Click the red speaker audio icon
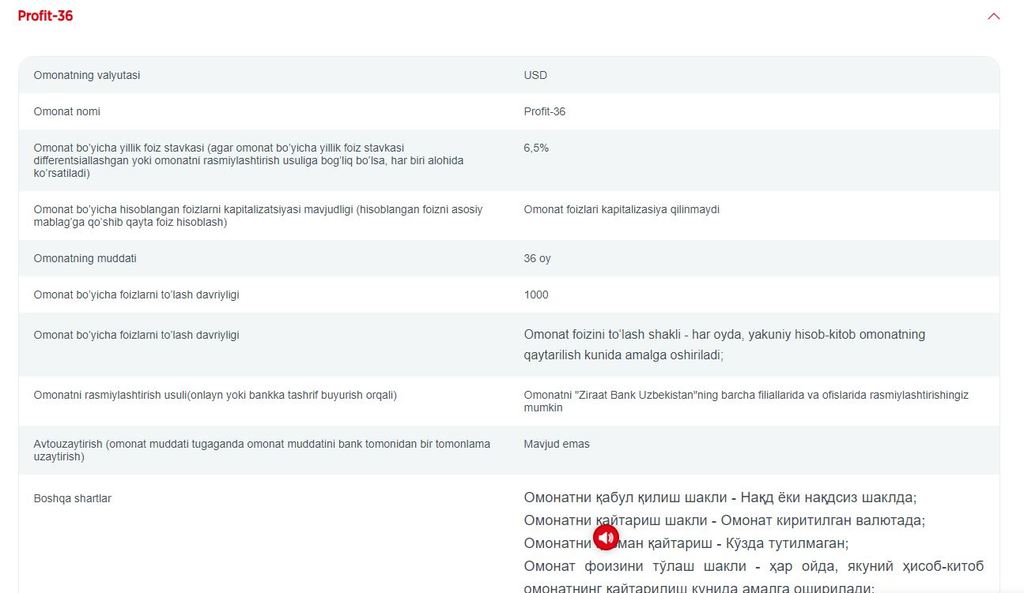The image size is (1024, 593). coord(606,538)
